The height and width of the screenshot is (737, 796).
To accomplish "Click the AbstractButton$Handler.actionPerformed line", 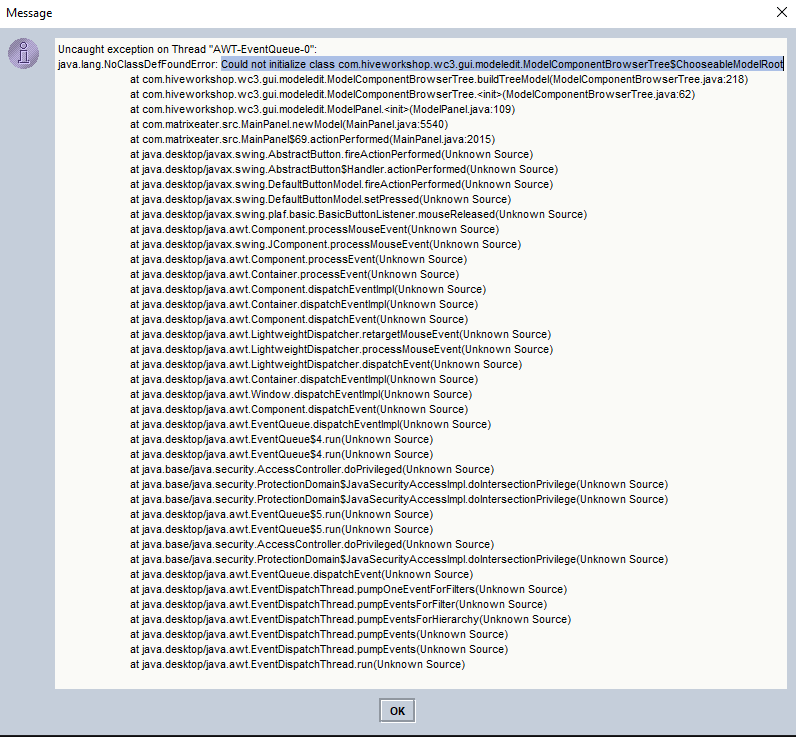I will coord(344,169).
